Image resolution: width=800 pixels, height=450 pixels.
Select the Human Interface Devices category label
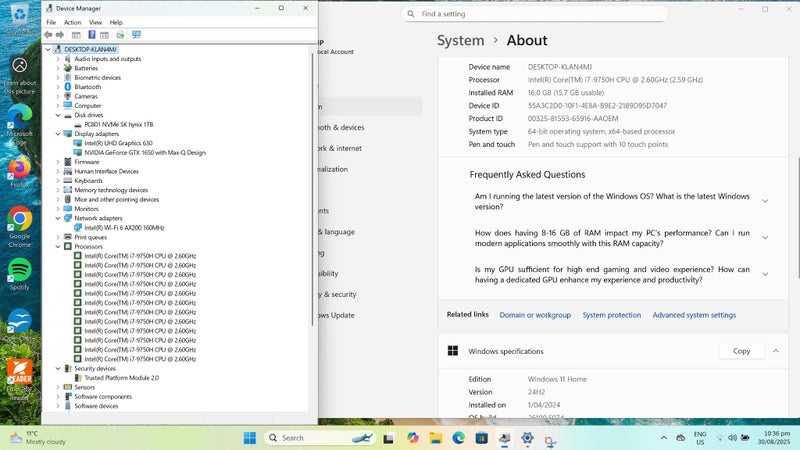pos(106,171)
